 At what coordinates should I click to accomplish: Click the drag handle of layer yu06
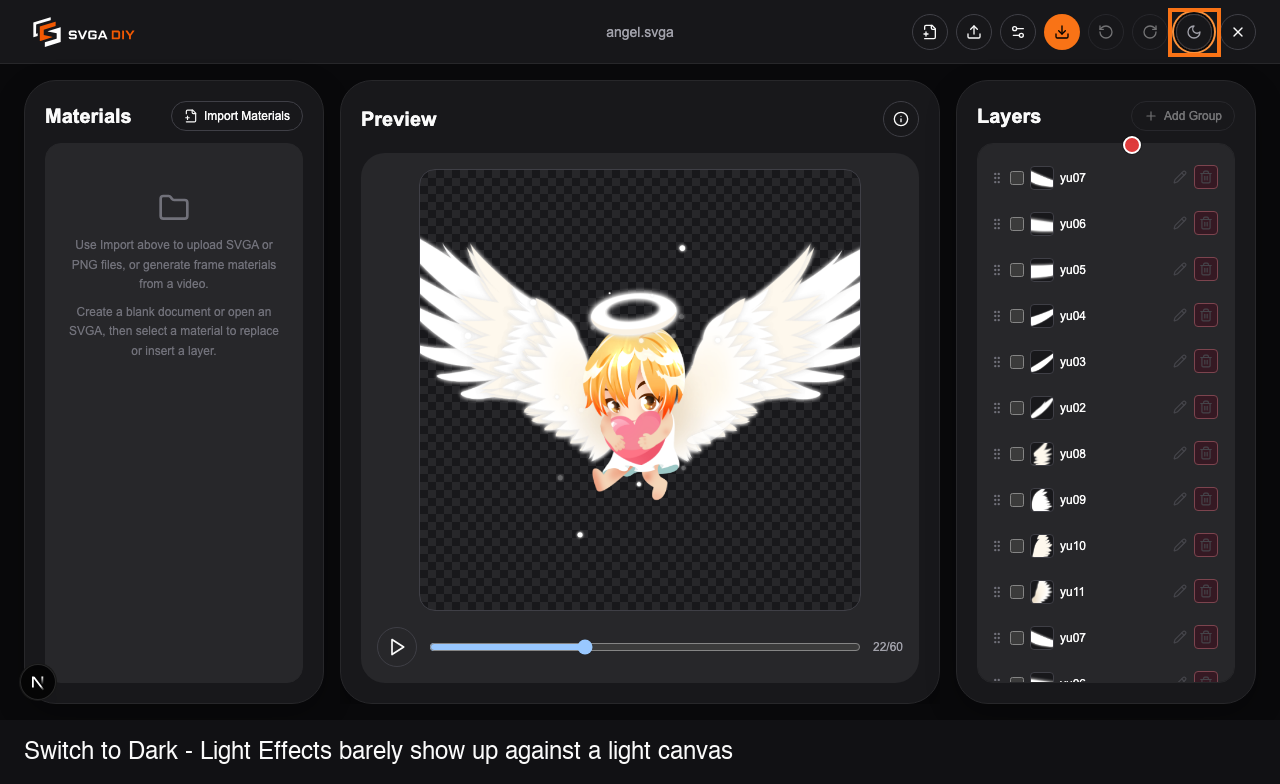997,224
